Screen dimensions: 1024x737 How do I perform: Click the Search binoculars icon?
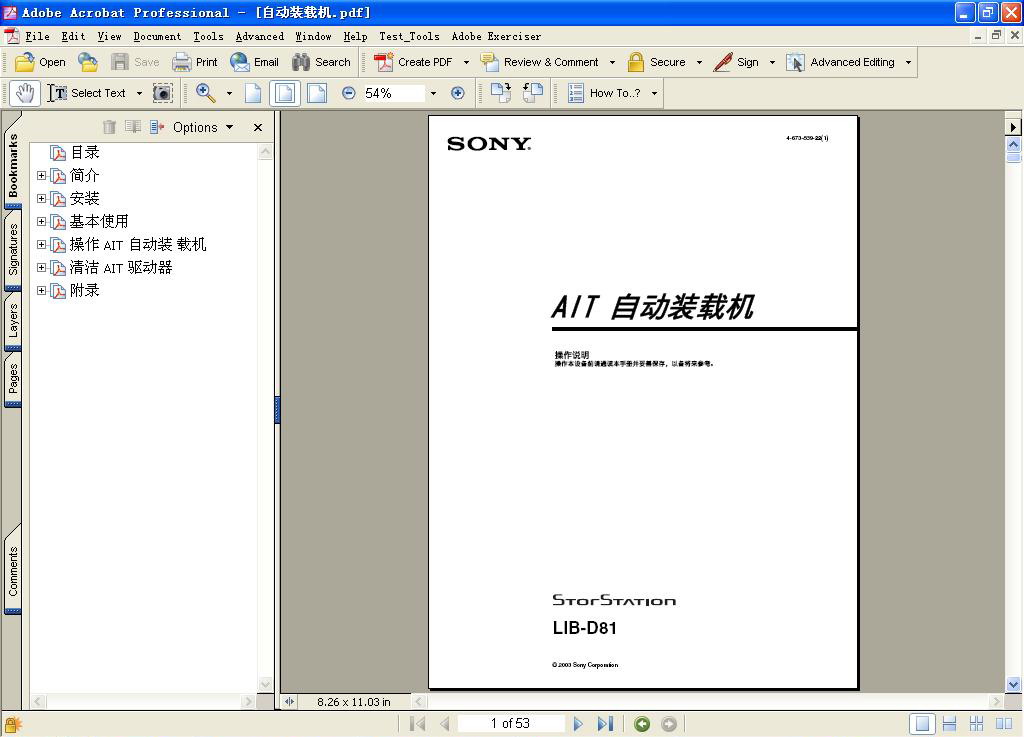point(301,62)
